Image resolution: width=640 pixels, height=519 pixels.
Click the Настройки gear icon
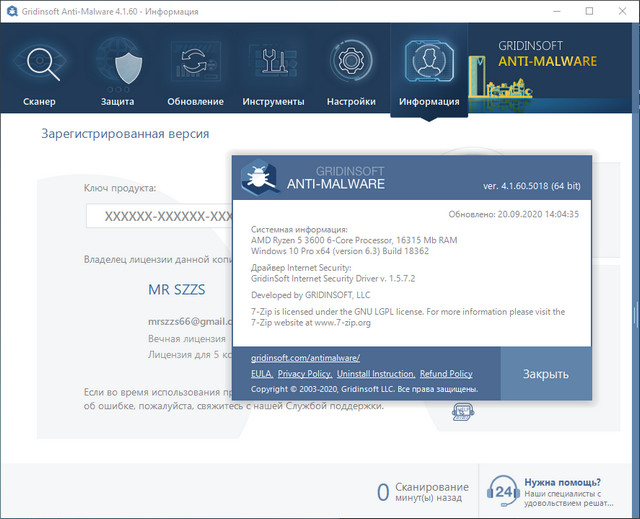pos(350,65)
